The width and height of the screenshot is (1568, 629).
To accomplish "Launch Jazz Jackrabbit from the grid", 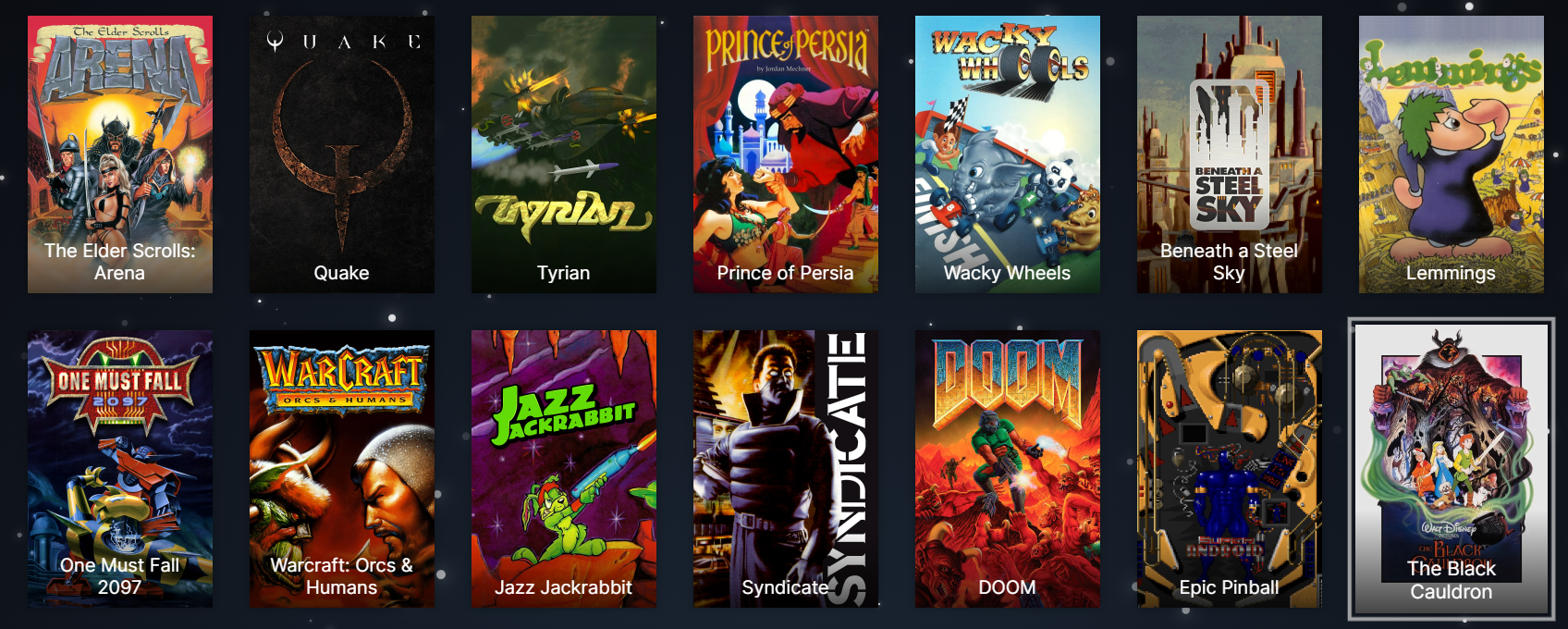I will point(564,469).
